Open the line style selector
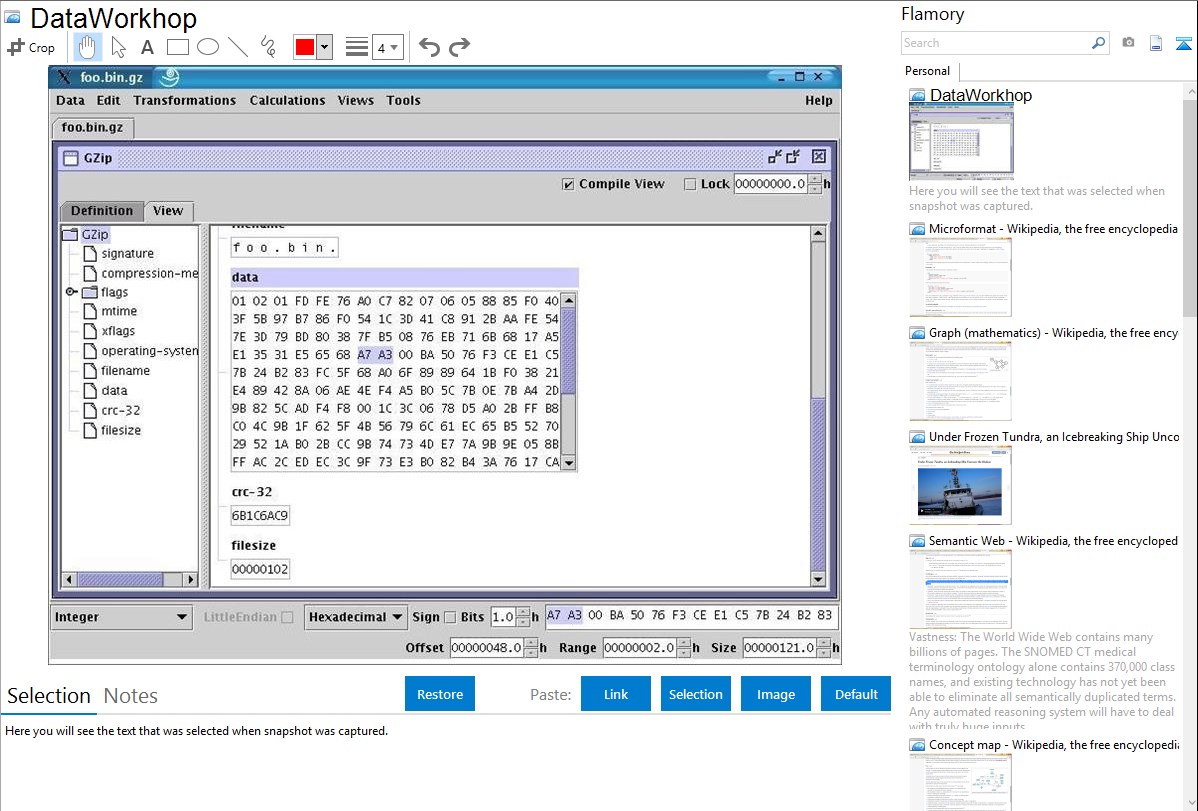Screen dimensions: 1198x811 pos(357,47)
